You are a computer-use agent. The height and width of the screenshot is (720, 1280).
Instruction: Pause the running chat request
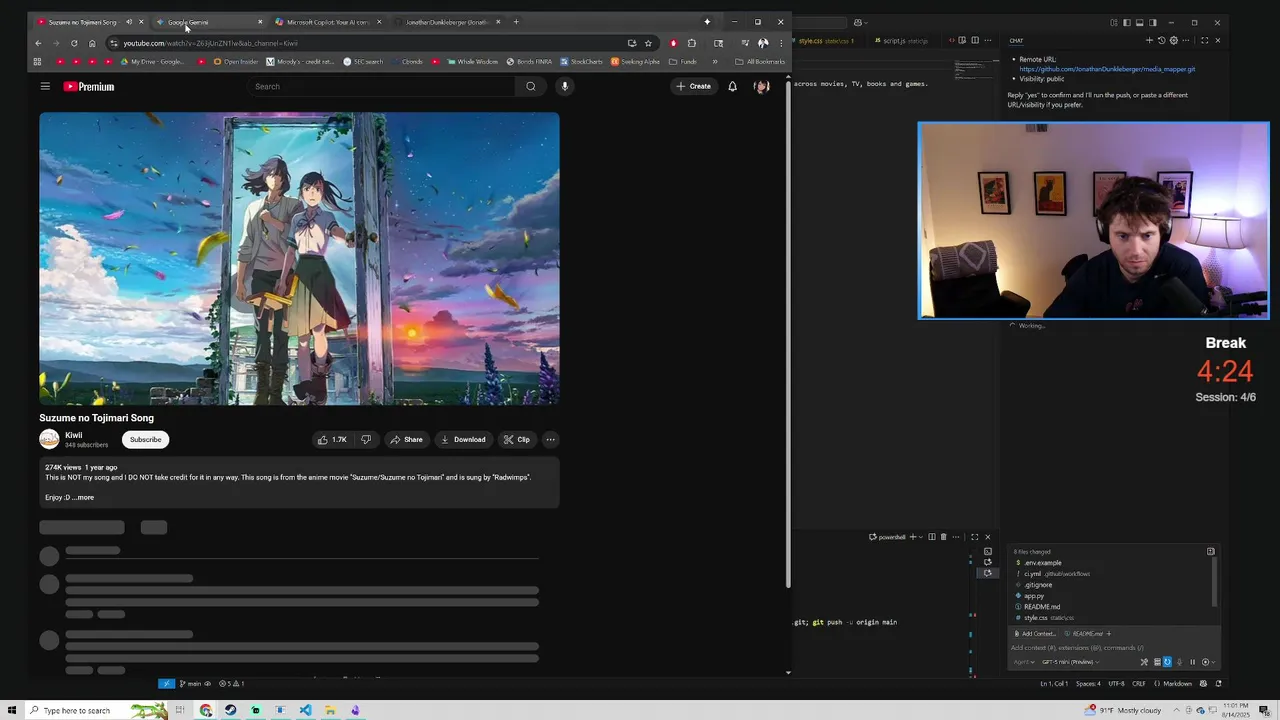click(1192, 662)
